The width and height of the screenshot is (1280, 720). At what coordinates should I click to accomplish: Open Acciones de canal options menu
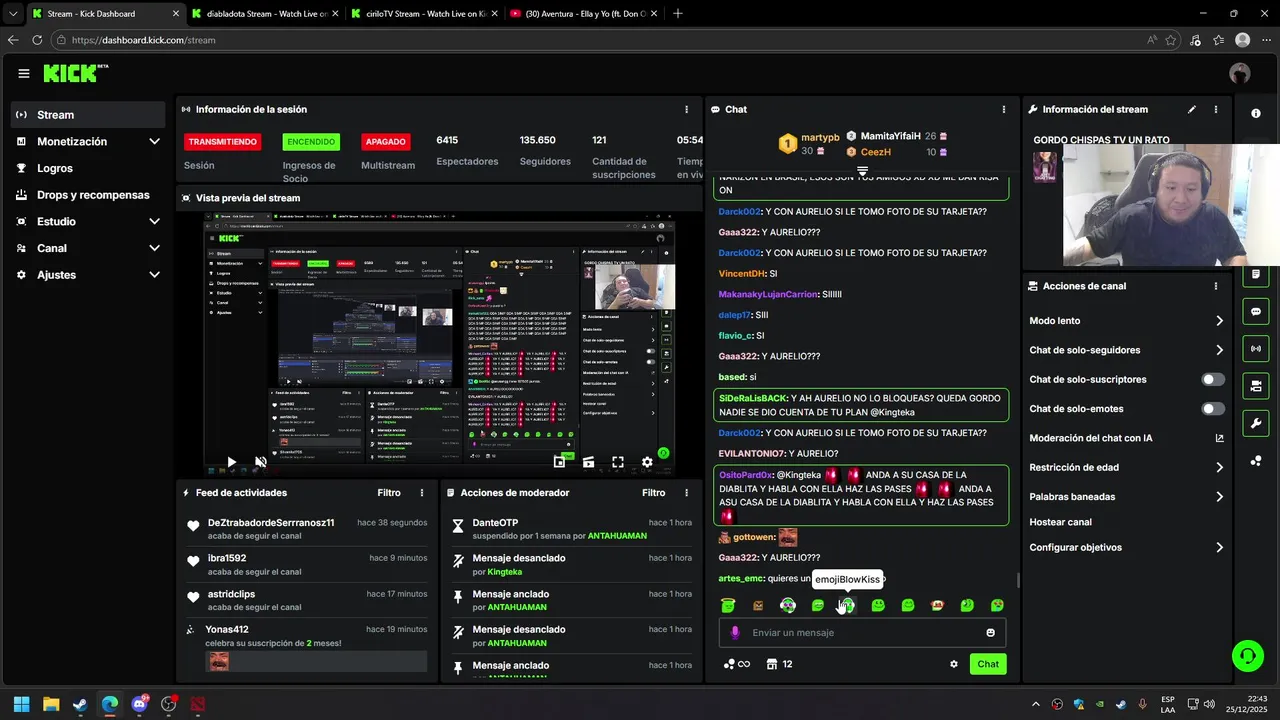click(1216, 286)
